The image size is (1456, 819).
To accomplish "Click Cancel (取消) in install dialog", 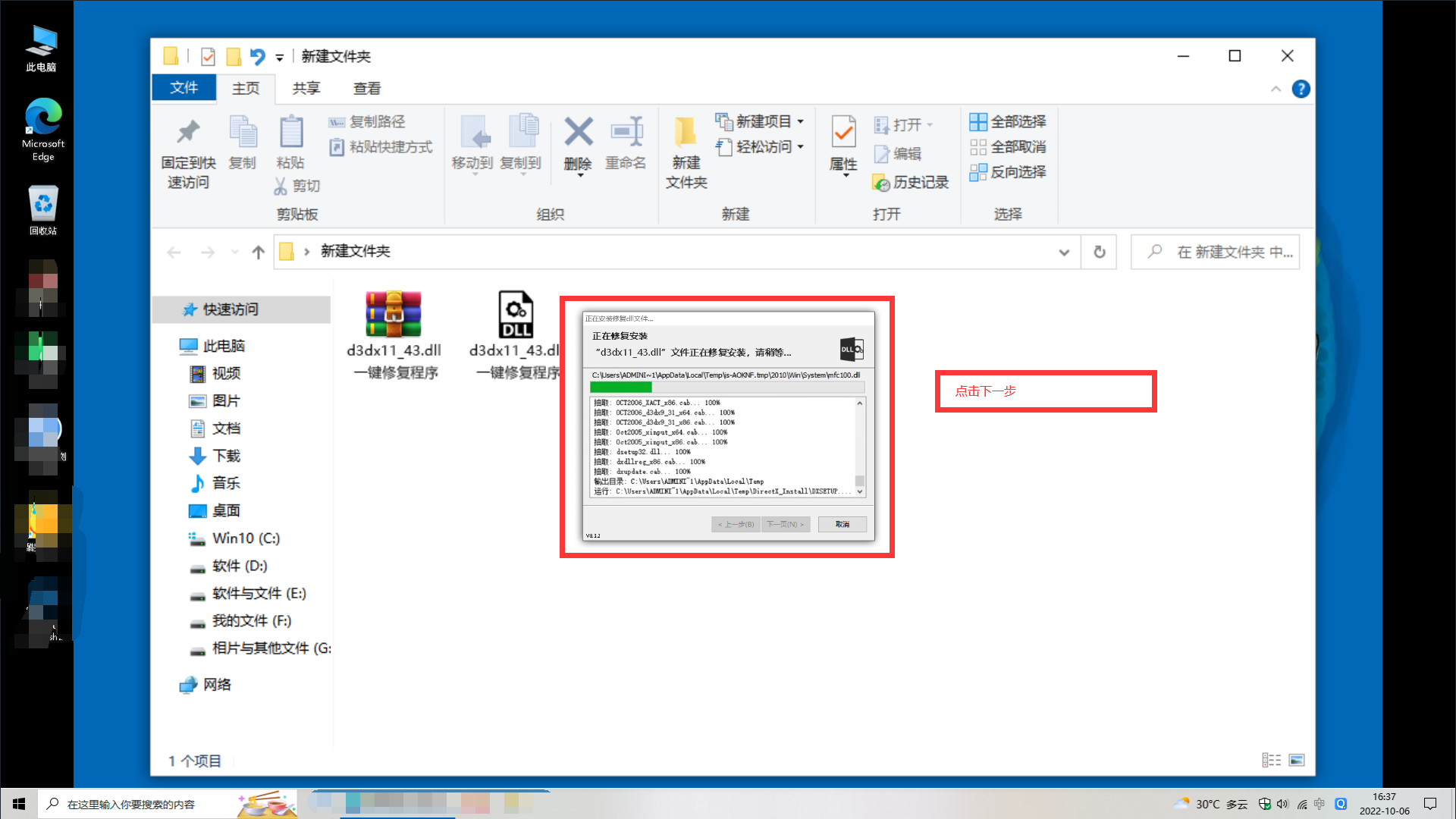I will point(842,524).
